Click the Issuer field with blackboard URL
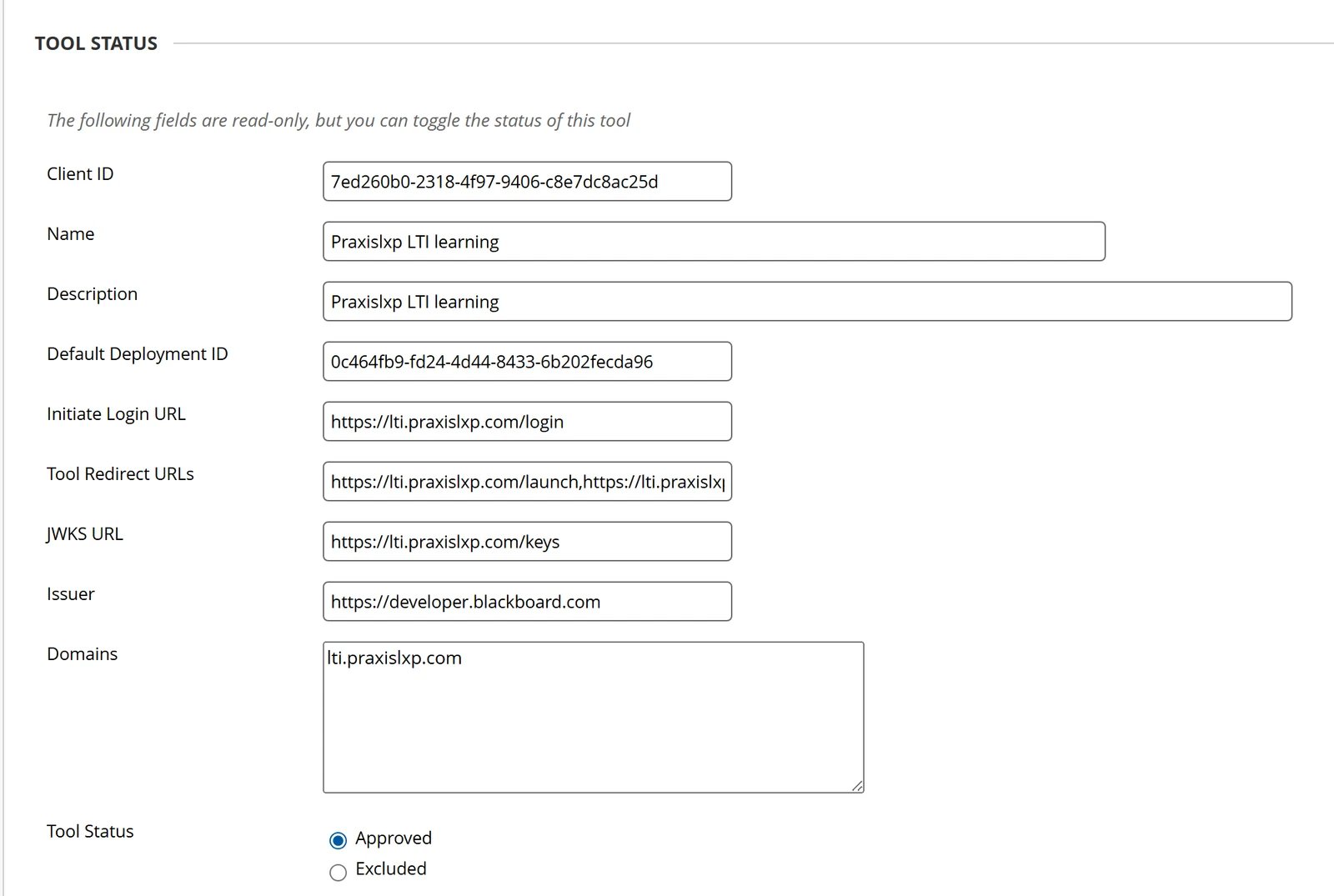This screenshot has height=896, width=1334. [x=527, y=601]
